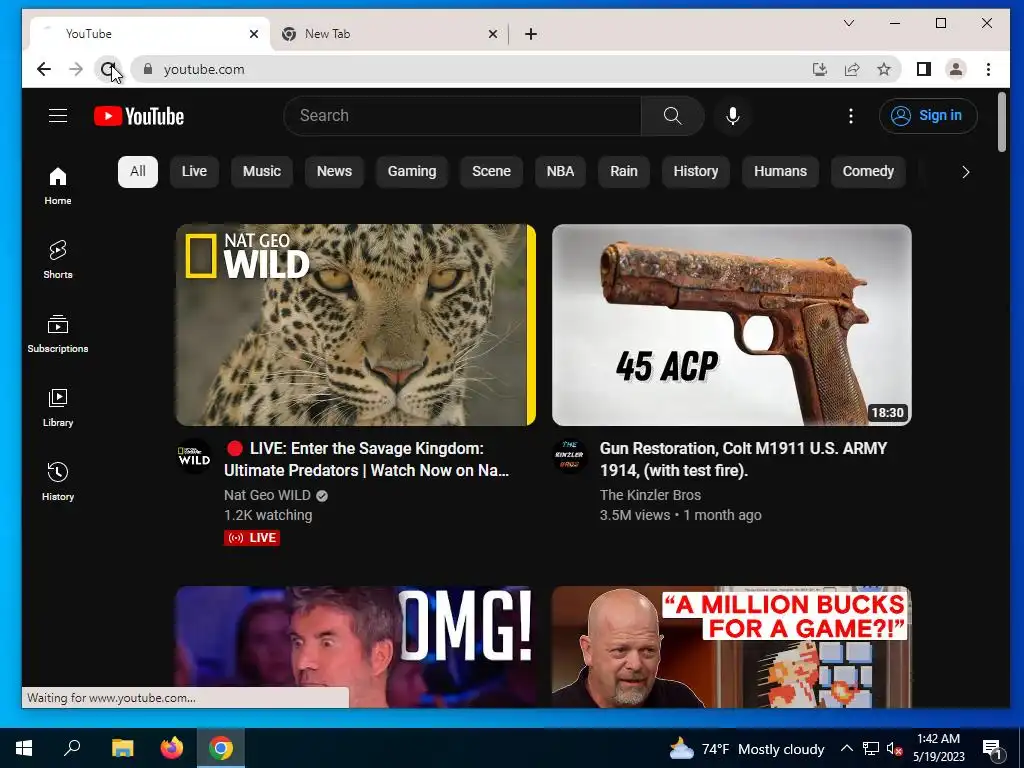The width and height of the screenshot is (1024, 768).
Task: Click install YouTube app icon in address bar
Action: click(x=820, y=69)
